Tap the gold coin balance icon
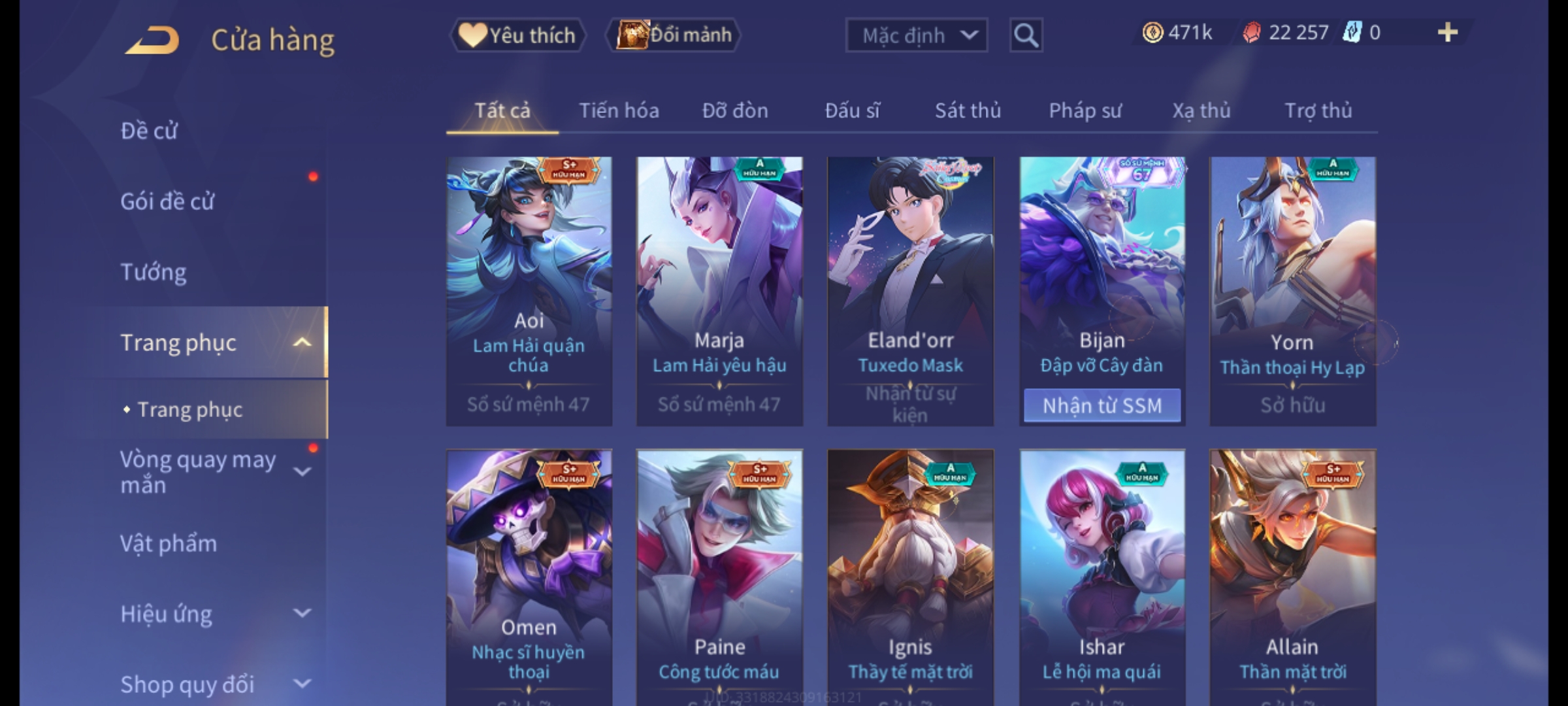1568x706 pixels. (x=1152, y=32)
